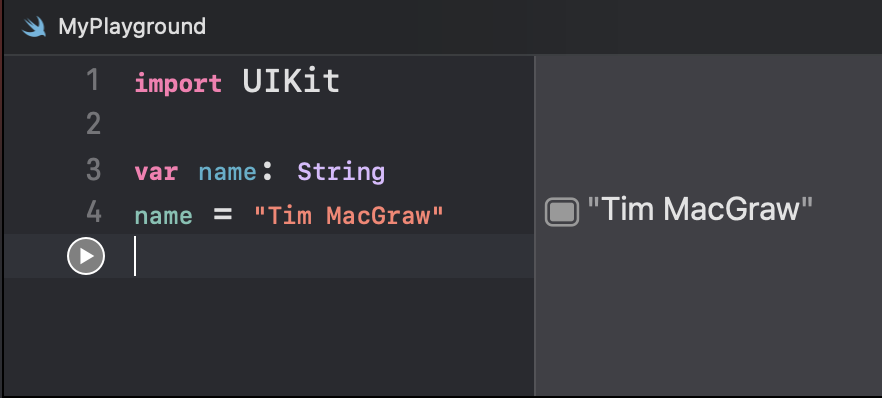Click the blank line 2 in editor
The width and height of the screenshot is (882, 398).
(x=334, y=124)
